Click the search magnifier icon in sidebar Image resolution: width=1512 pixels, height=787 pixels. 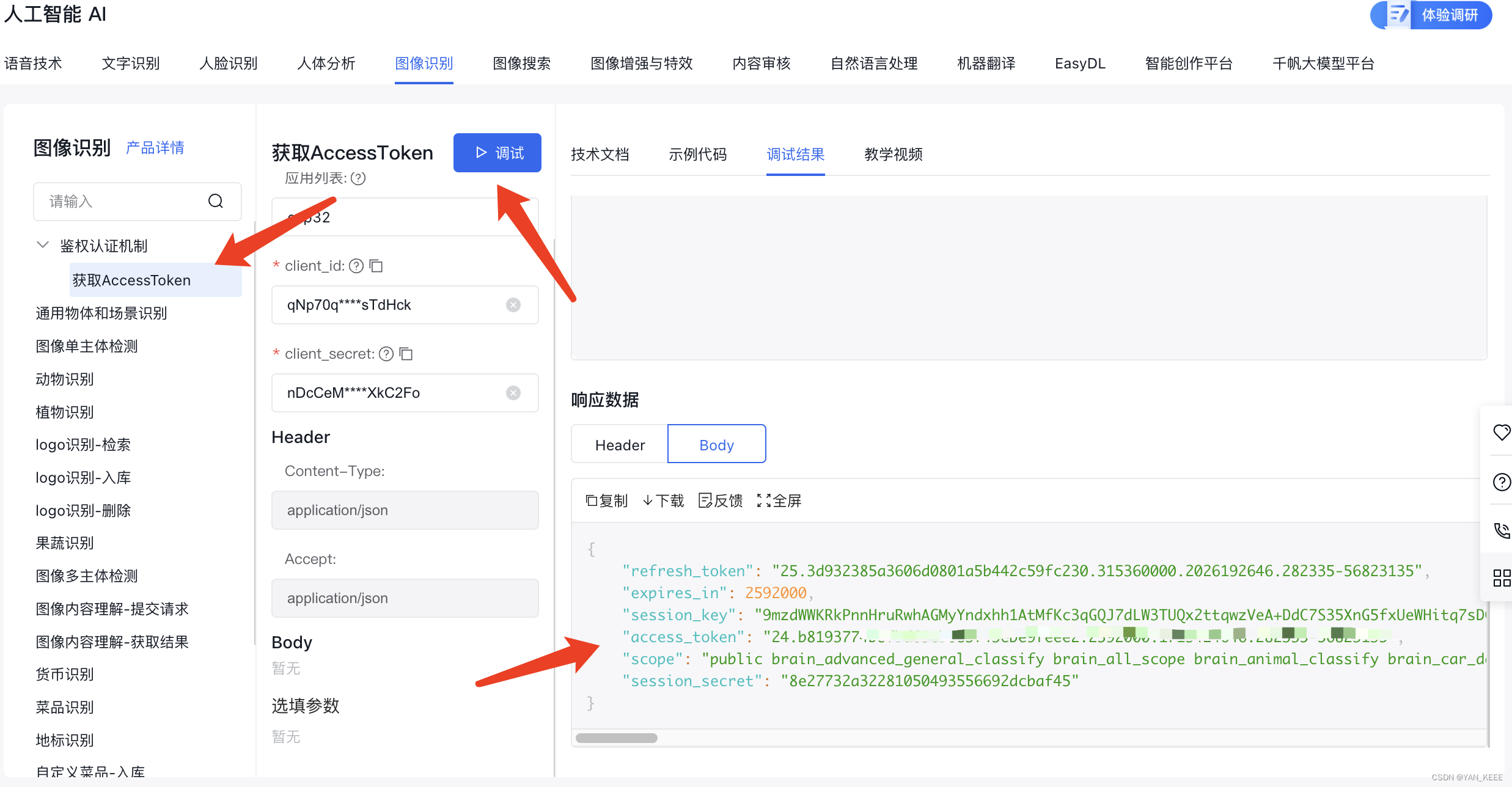(215, 201)
